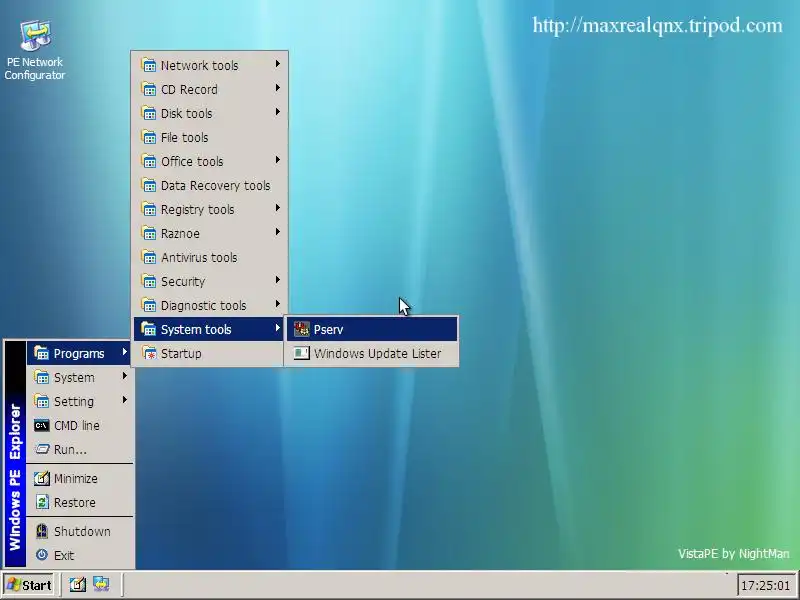Launch Windows Update Lister menu entry
The height and width of the screenshot is (600, 800).
coord(372,353)
